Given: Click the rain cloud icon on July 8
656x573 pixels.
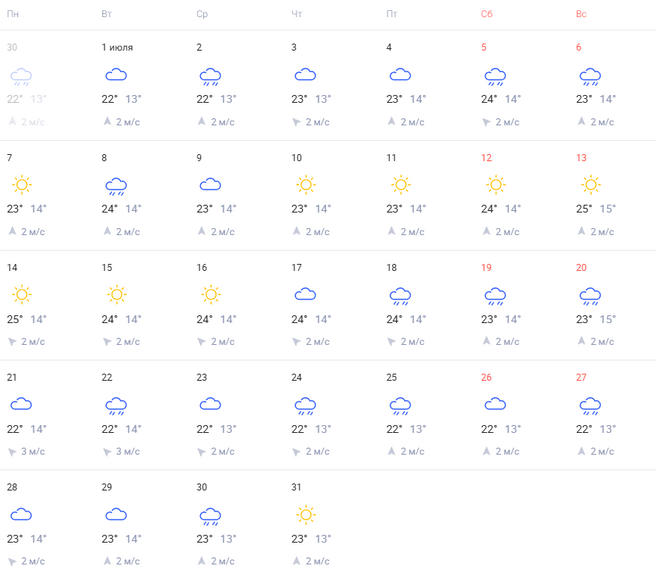Looking at the screenshot, I should (115, 186).
